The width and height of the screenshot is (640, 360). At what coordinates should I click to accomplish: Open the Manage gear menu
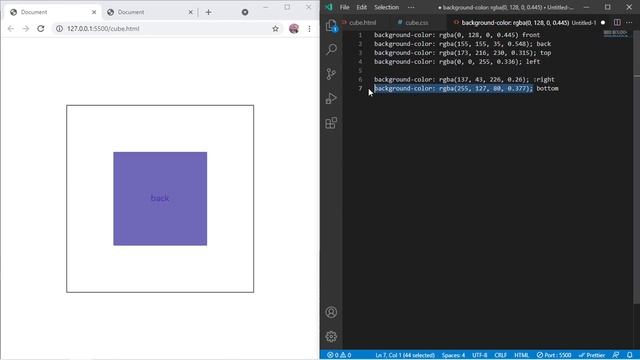tap(331, 336)
